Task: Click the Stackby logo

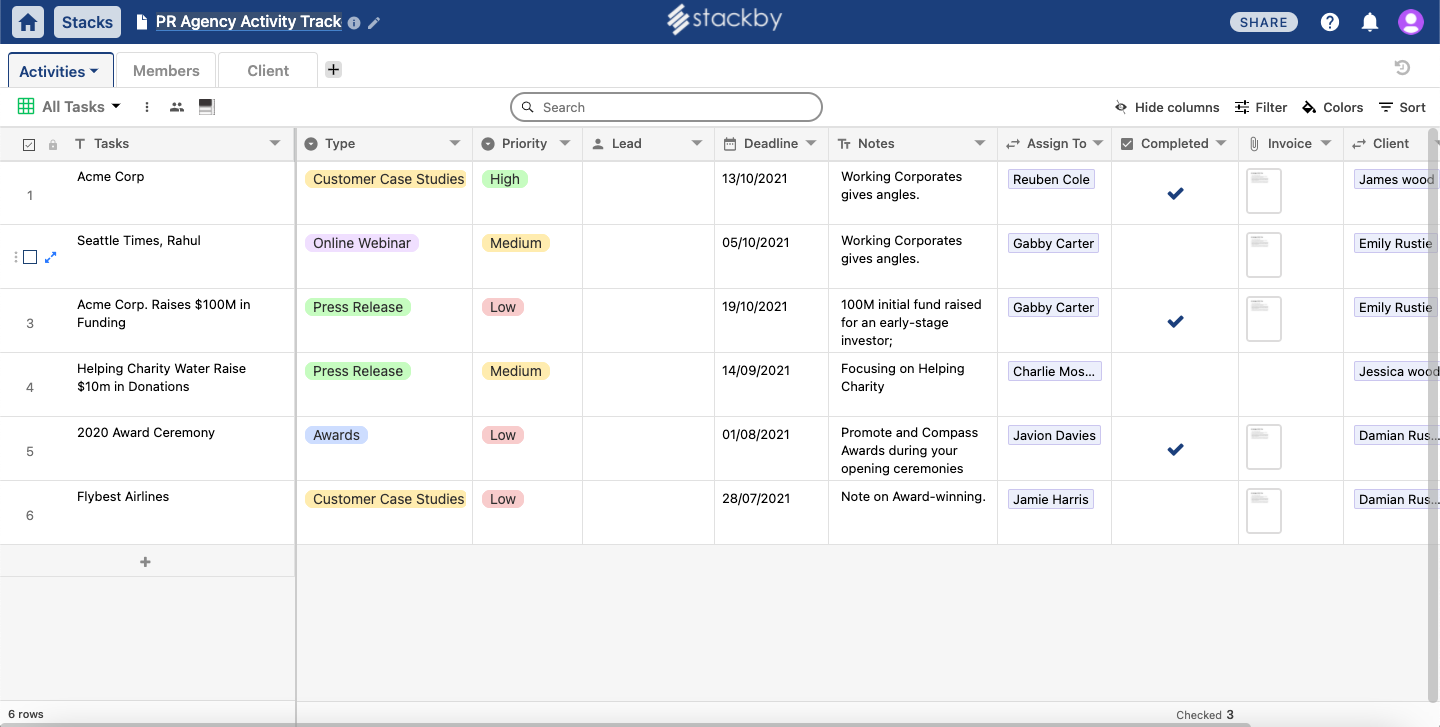Action: [725, 20]
